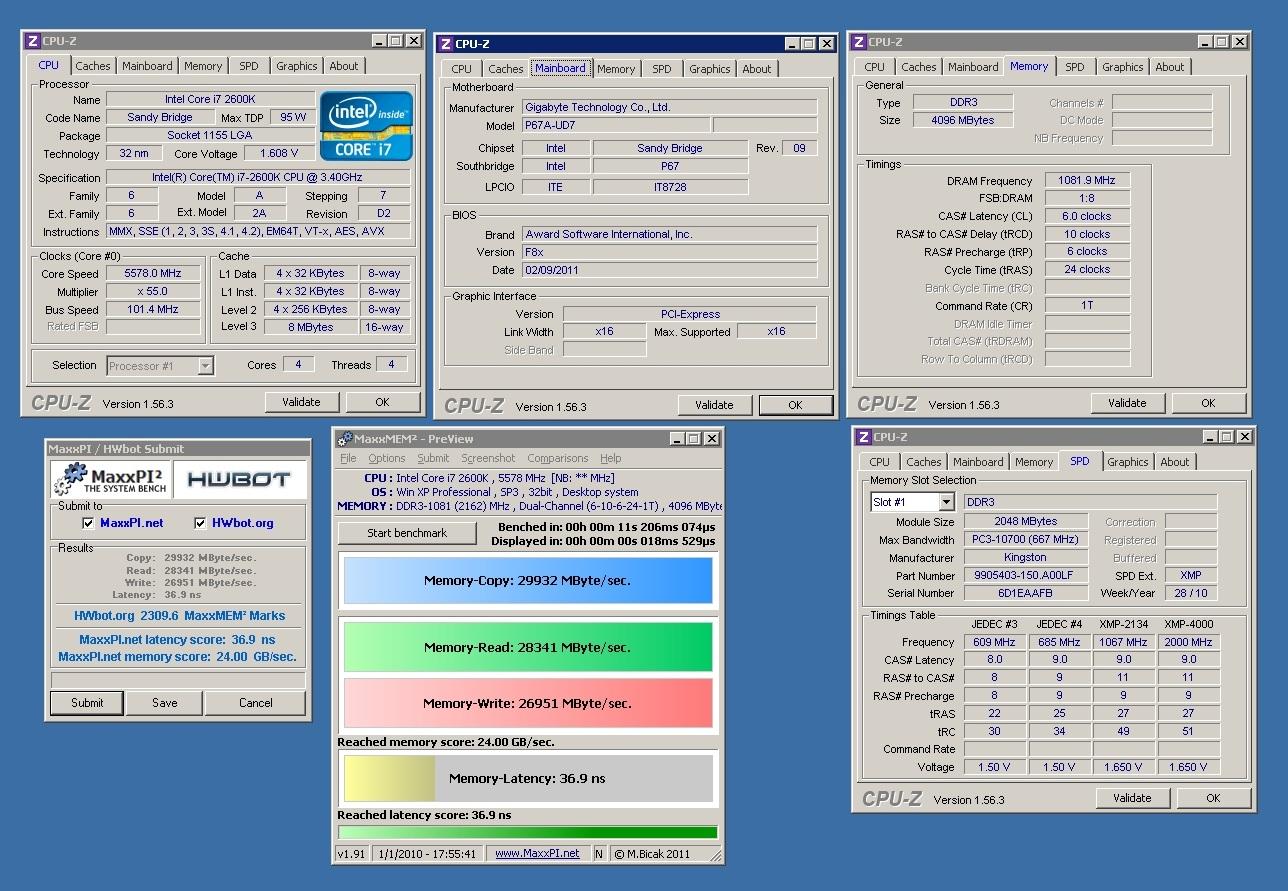The height and width of the screenshot is (891, 1288).
Task: Open Graphics tab in Memory window
Action: (x=1123, y=67)
